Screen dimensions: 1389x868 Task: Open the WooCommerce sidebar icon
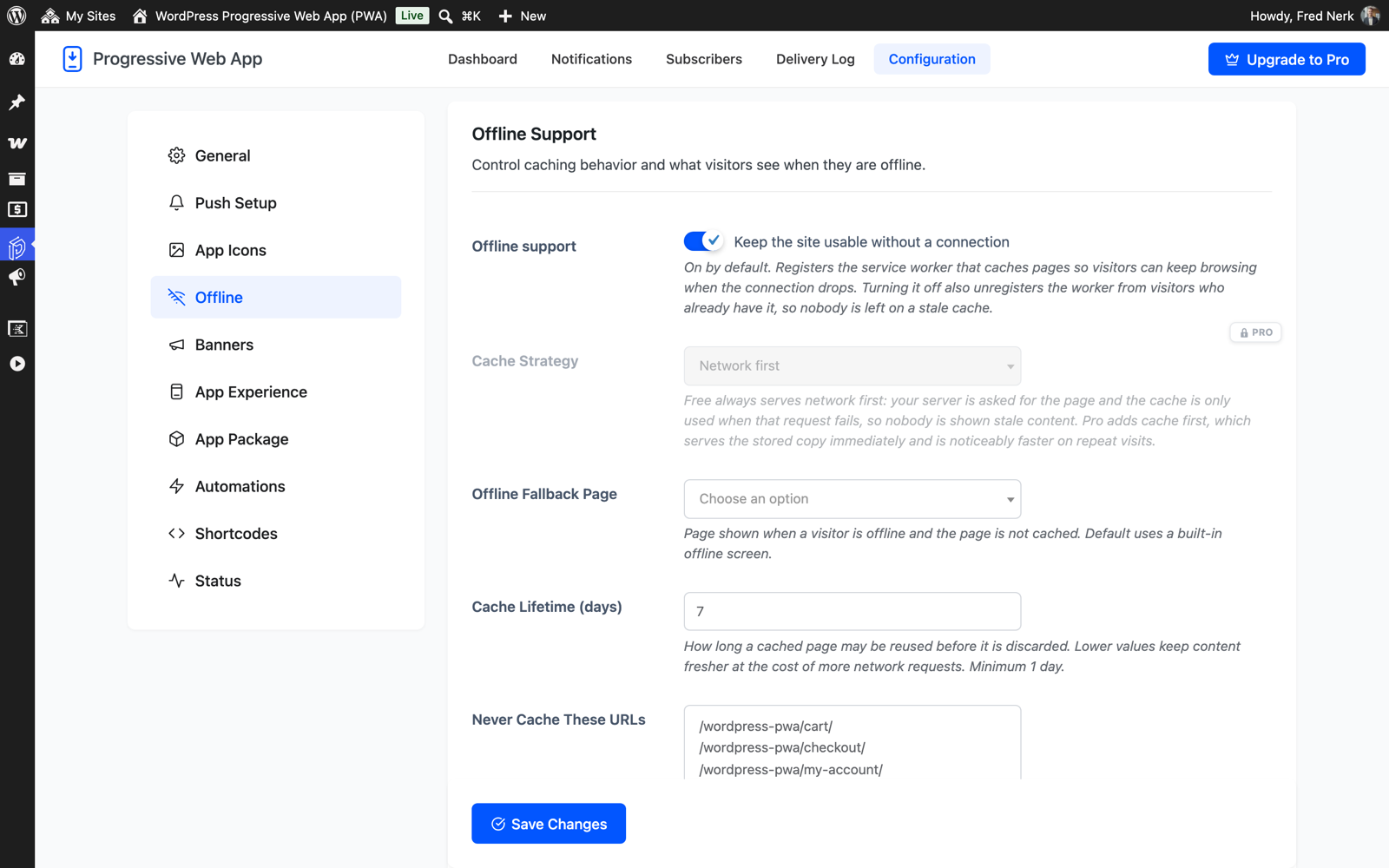click(x=17, y=143)
